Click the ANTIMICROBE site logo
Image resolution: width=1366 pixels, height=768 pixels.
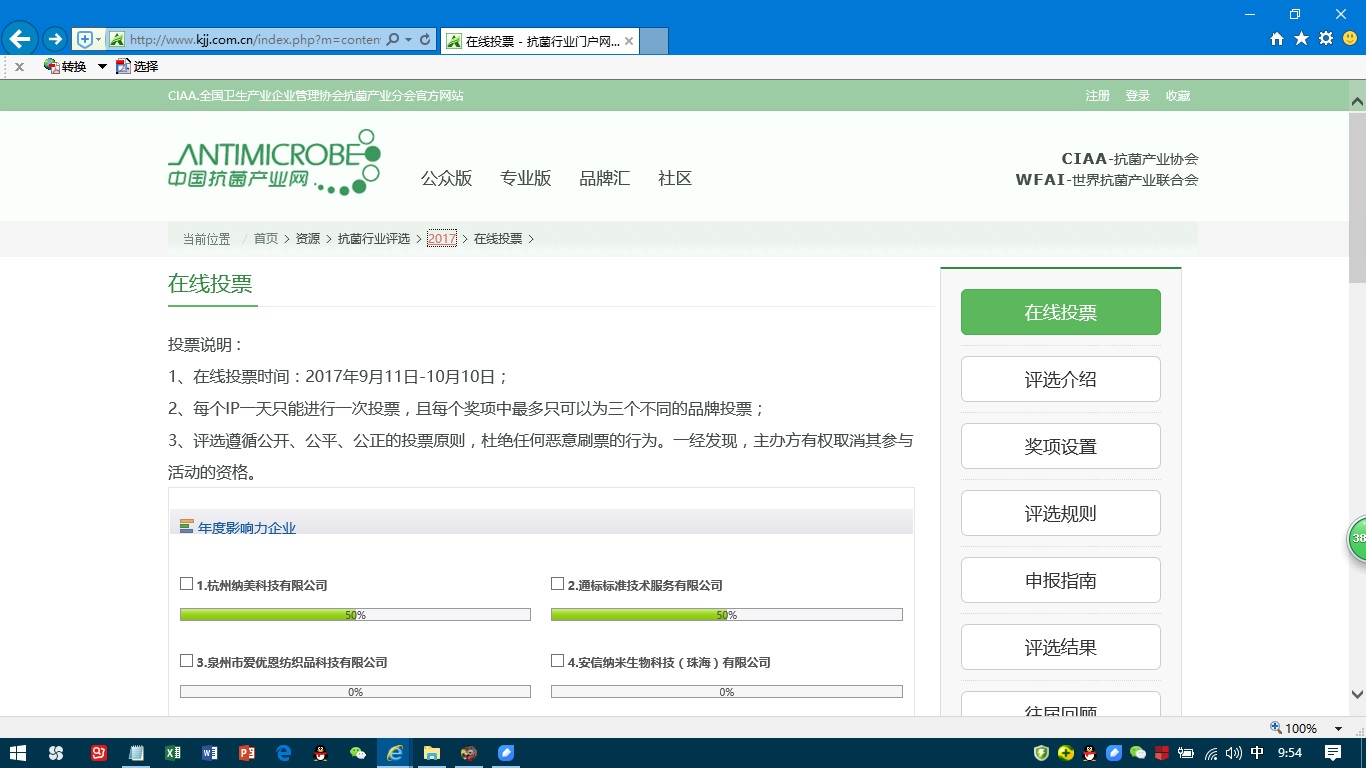(x=274, y=162)
